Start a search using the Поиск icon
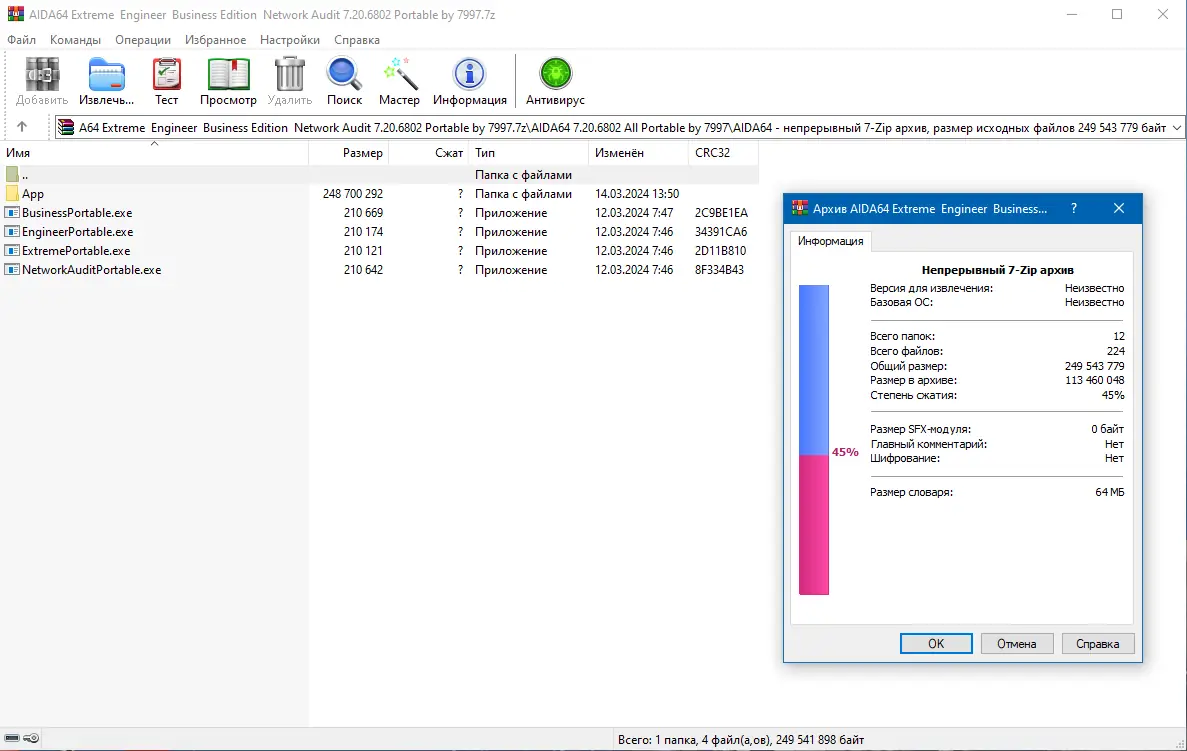Viewport: 1187px width, 751px height. click(x=344, y=75)
